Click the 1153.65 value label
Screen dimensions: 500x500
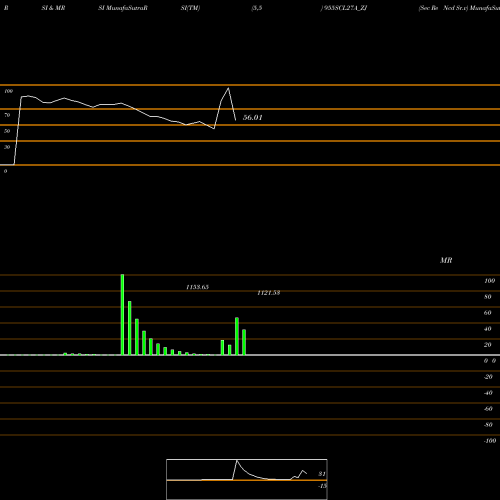197,287
